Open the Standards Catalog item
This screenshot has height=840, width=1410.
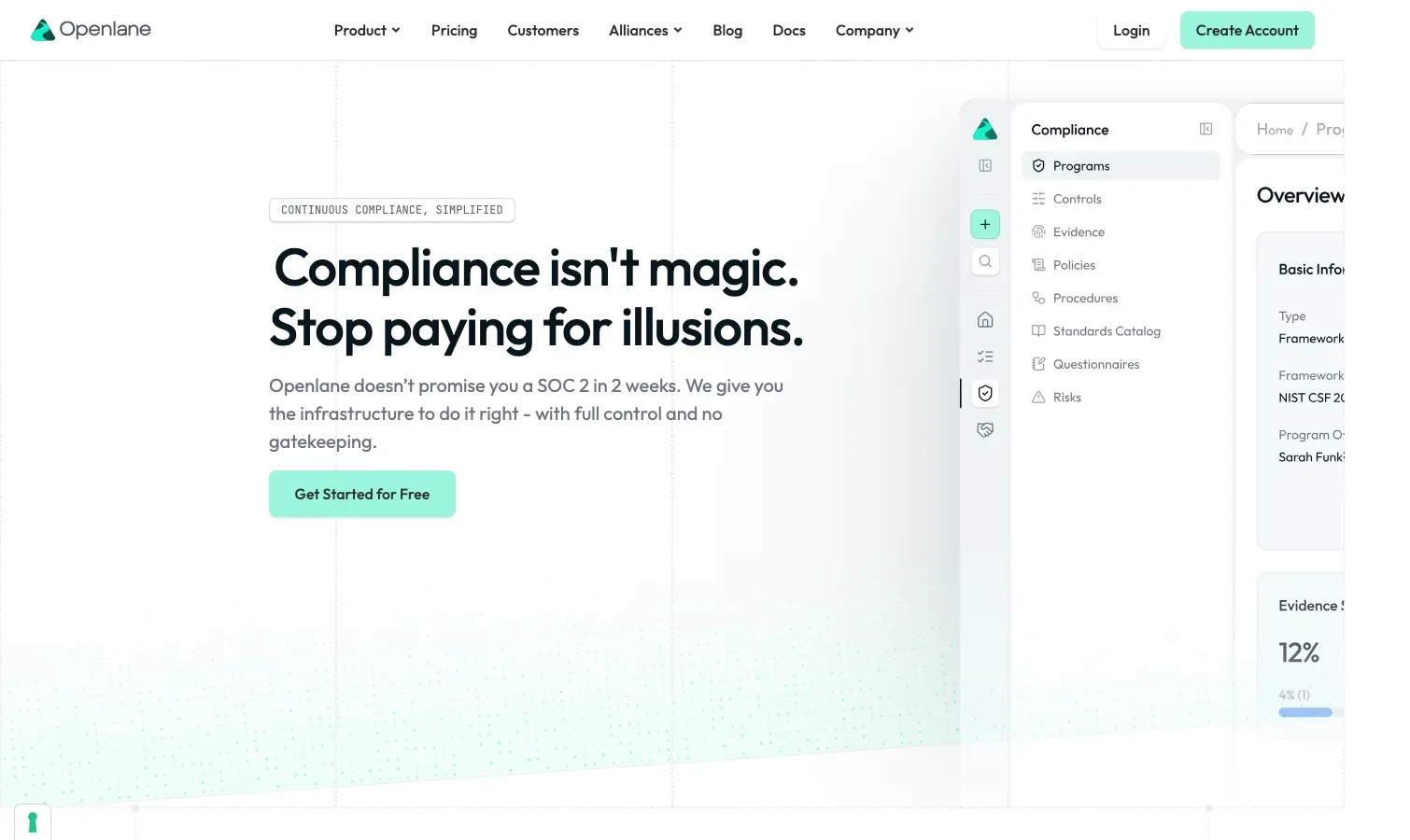(1121, 331)
